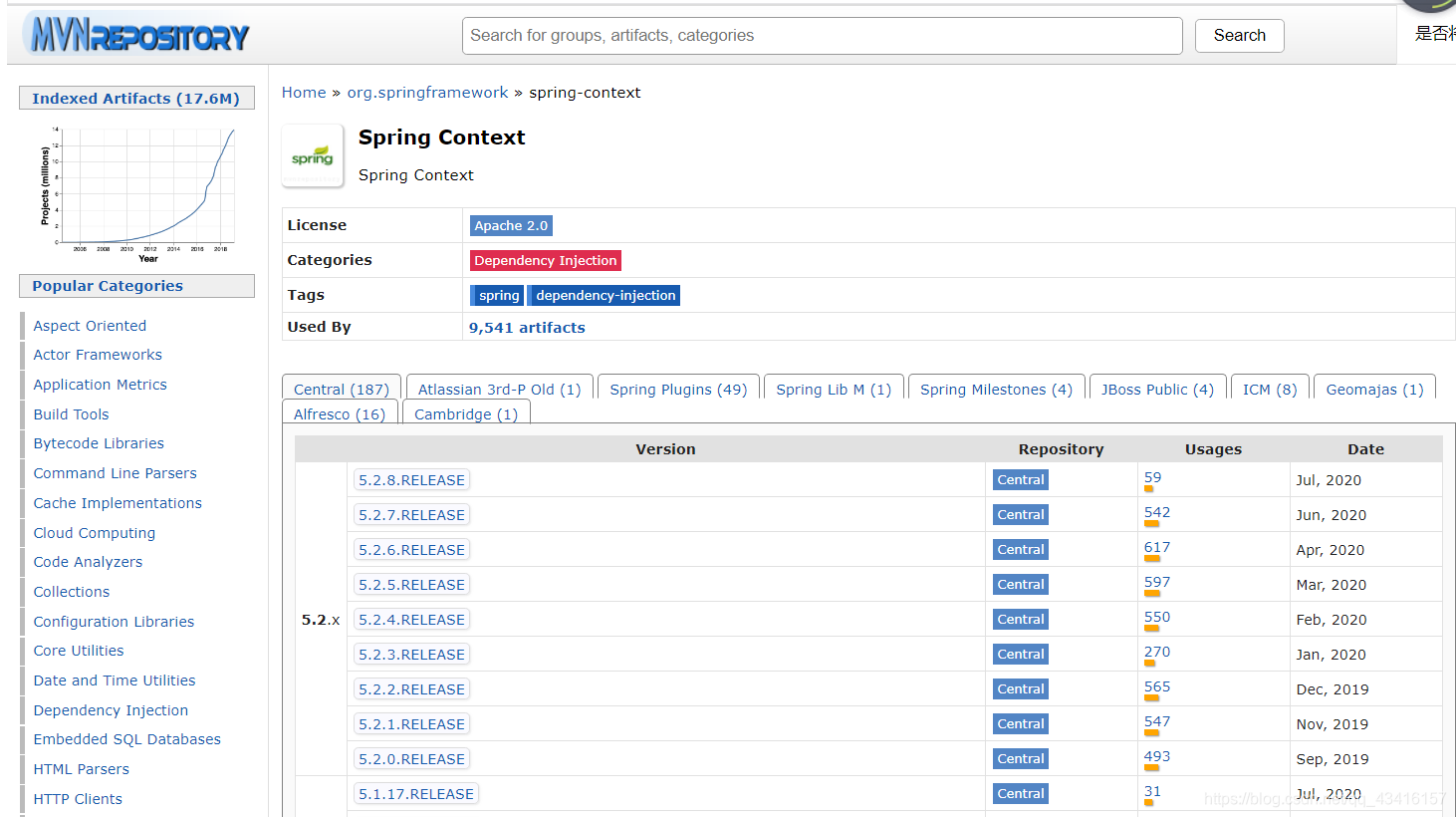Focus the artifact search input field
Image resolution: width=1456 pixels, height=817 pixels.
(x=822, y=36)
